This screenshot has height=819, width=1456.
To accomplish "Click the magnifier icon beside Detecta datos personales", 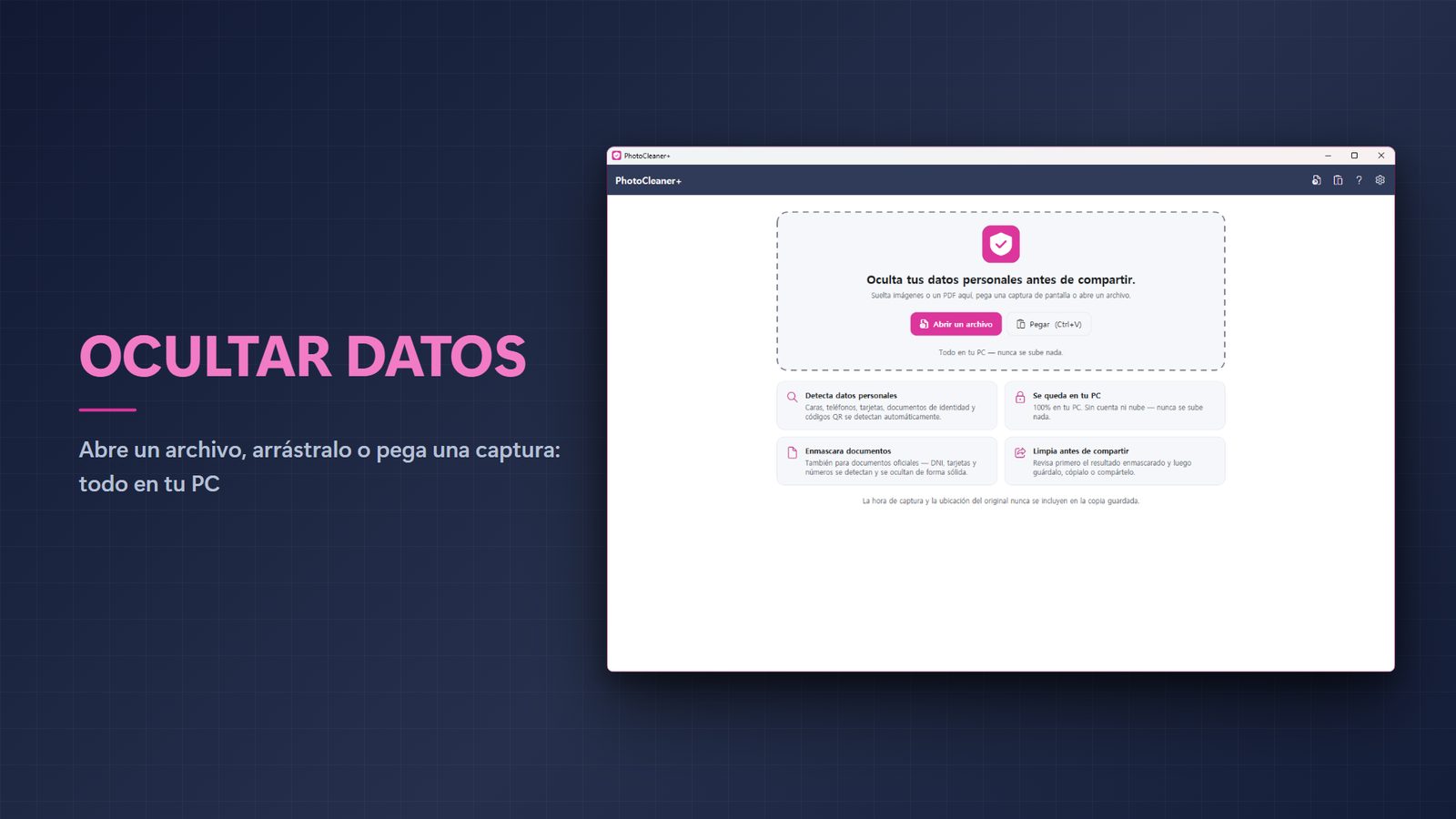I will 792,398.
